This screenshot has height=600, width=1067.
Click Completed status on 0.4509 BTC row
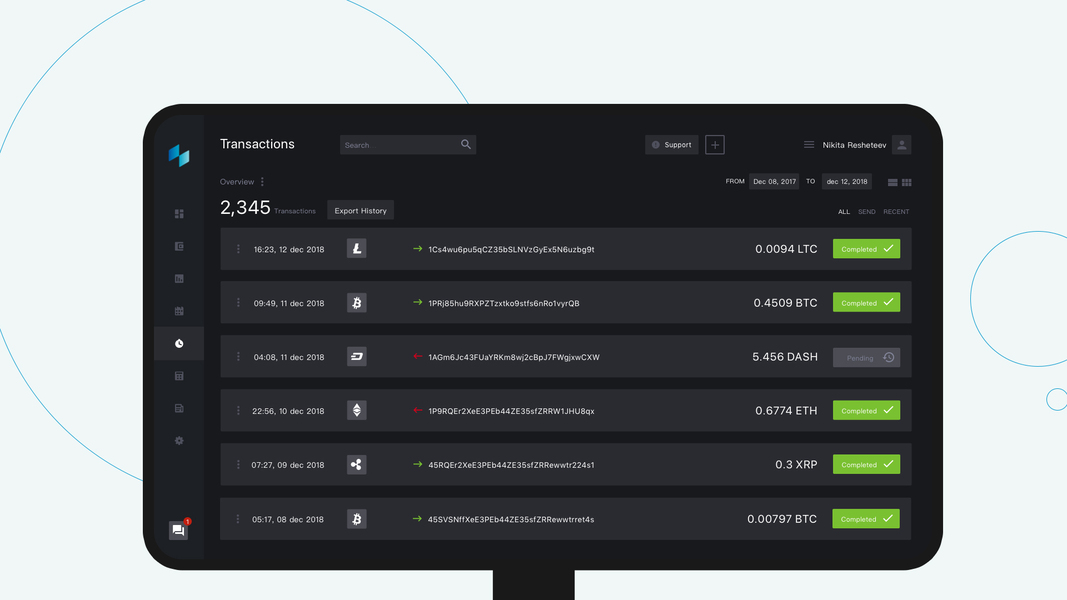click(x=866, y=303)
